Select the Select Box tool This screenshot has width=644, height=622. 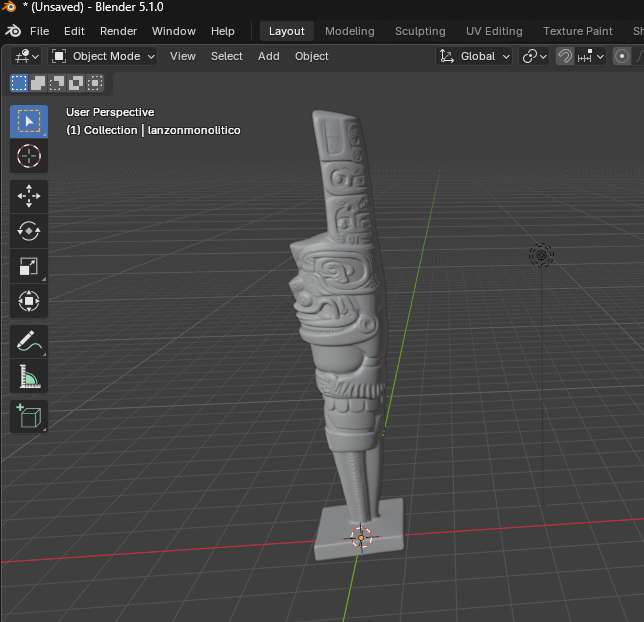29,121
